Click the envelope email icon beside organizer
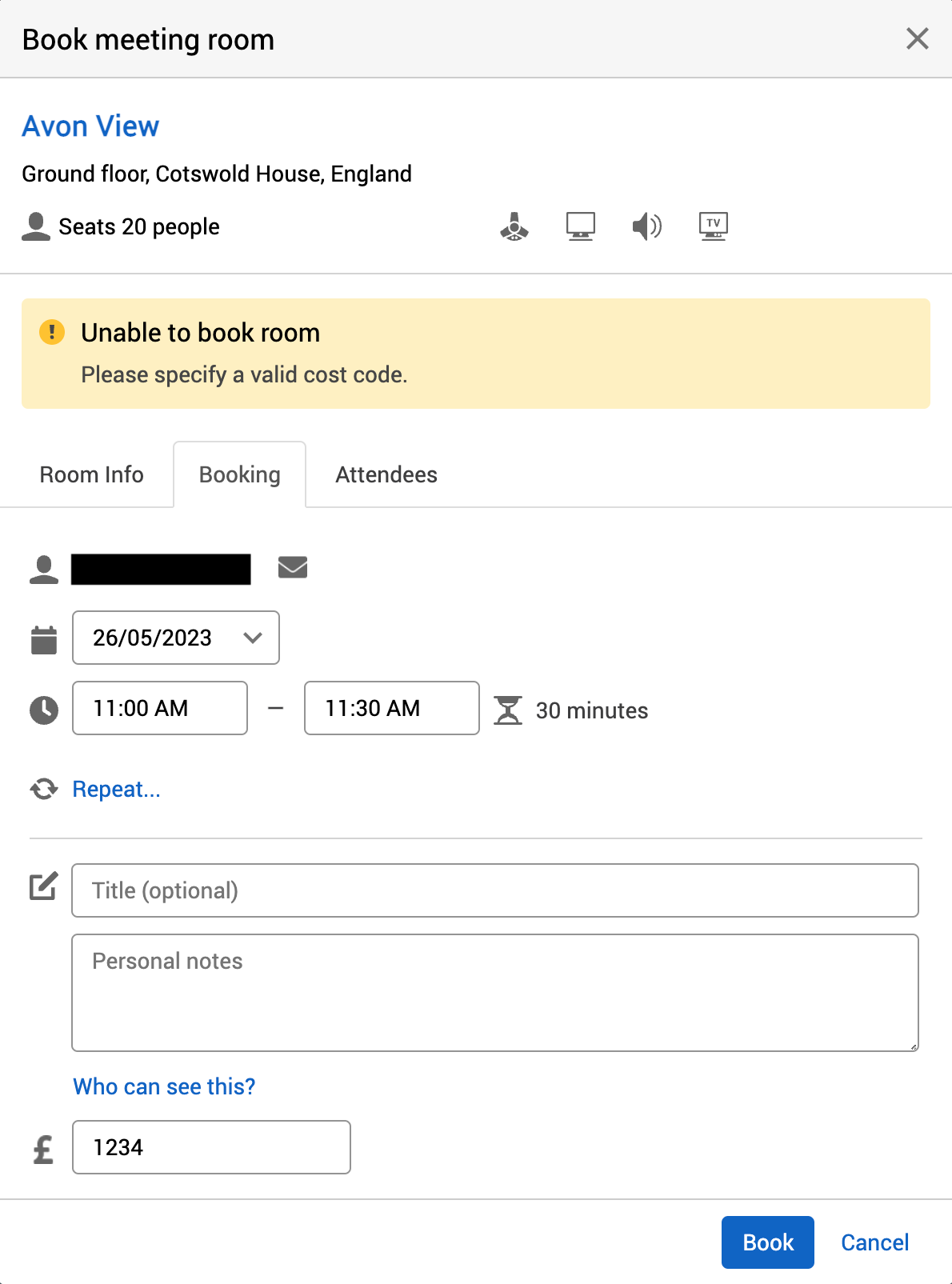Image resolution: width=952 pixels, height=1284 pixels. pyautogui.click(x=293, y=568)
